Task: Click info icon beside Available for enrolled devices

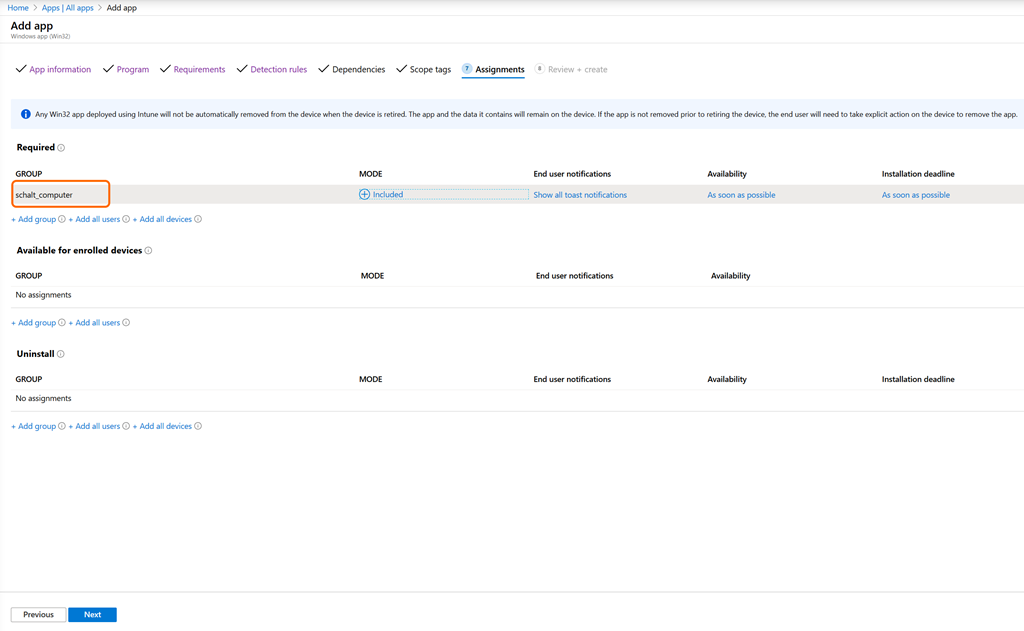Action: pos(148,251)
